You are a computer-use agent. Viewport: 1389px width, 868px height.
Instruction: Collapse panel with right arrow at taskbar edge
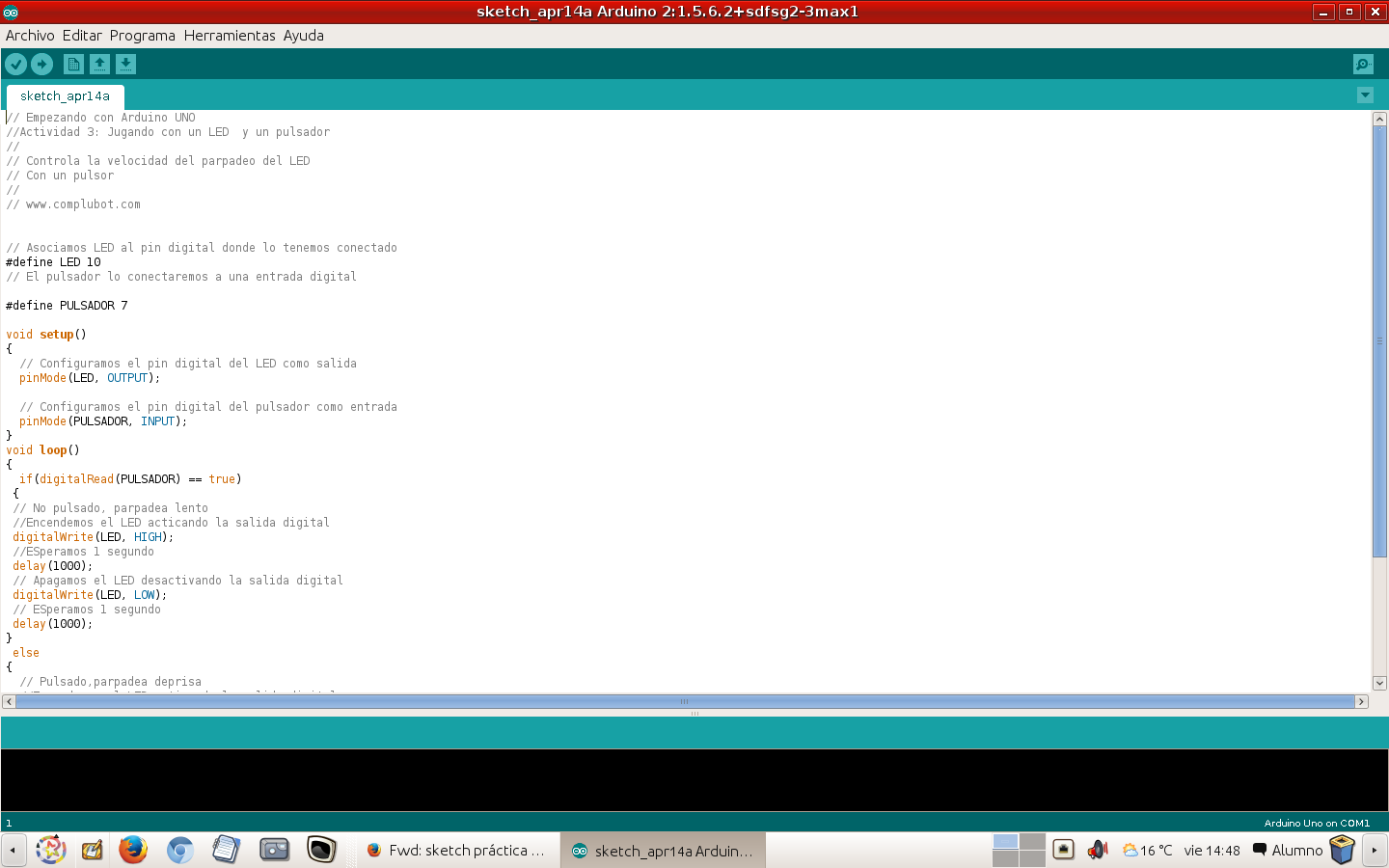point(1375,850)
